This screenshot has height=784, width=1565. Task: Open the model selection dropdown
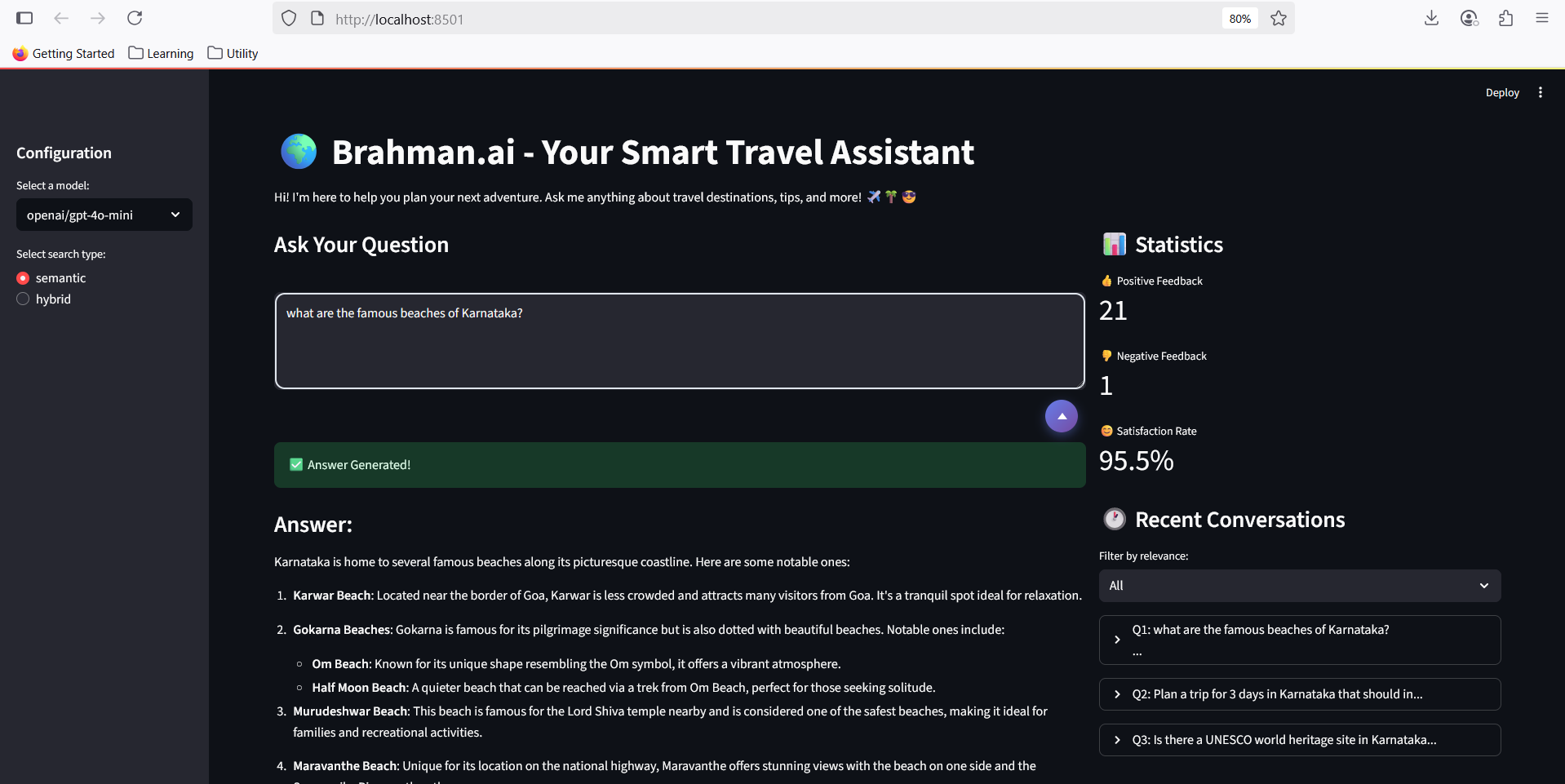click(x=104, y=215)
